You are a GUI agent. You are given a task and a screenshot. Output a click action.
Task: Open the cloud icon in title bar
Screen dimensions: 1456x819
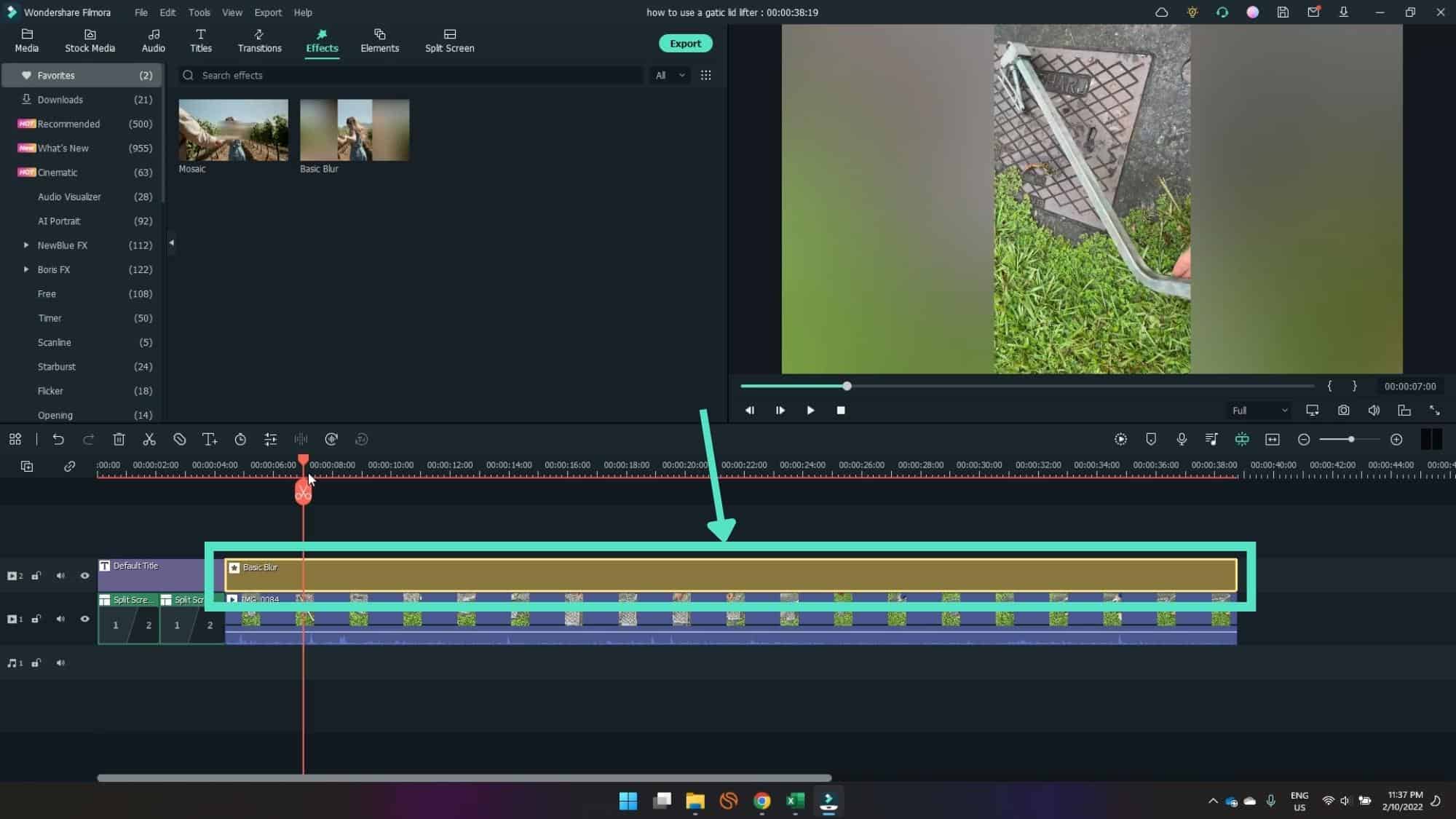click(x=1161, y=12)
